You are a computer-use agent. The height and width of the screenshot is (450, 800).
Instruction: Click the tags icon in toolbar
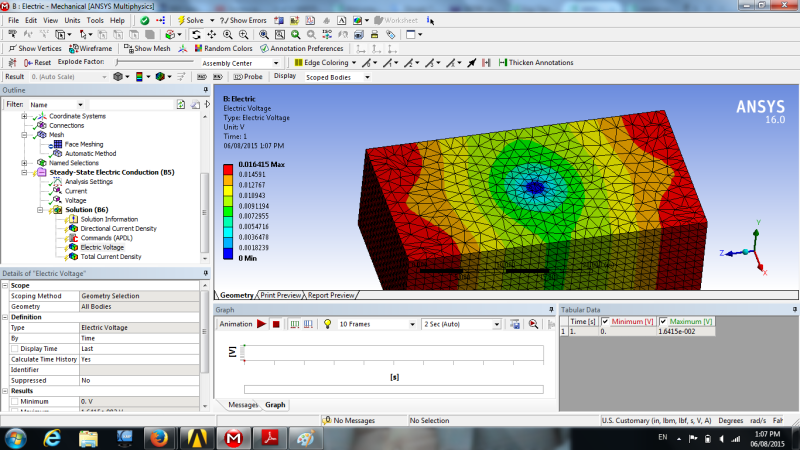point(390,35)
